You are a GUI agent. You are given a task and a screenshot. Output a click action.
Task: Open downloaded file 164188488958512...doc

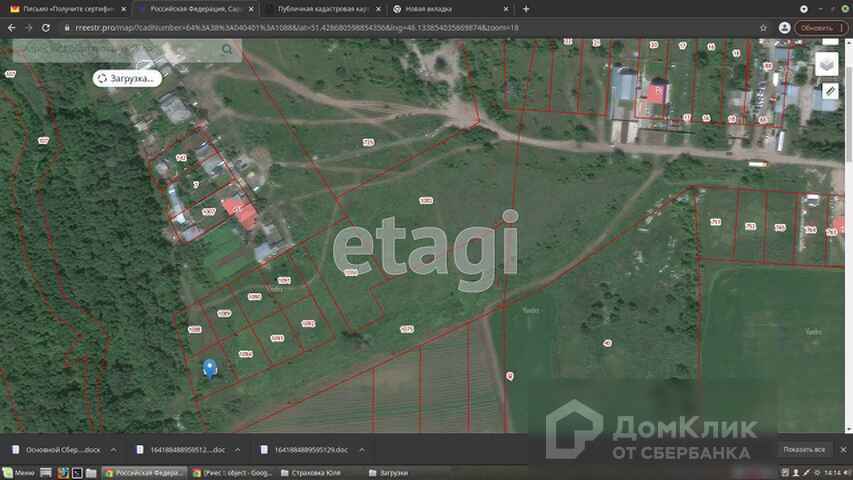point(181,450)
